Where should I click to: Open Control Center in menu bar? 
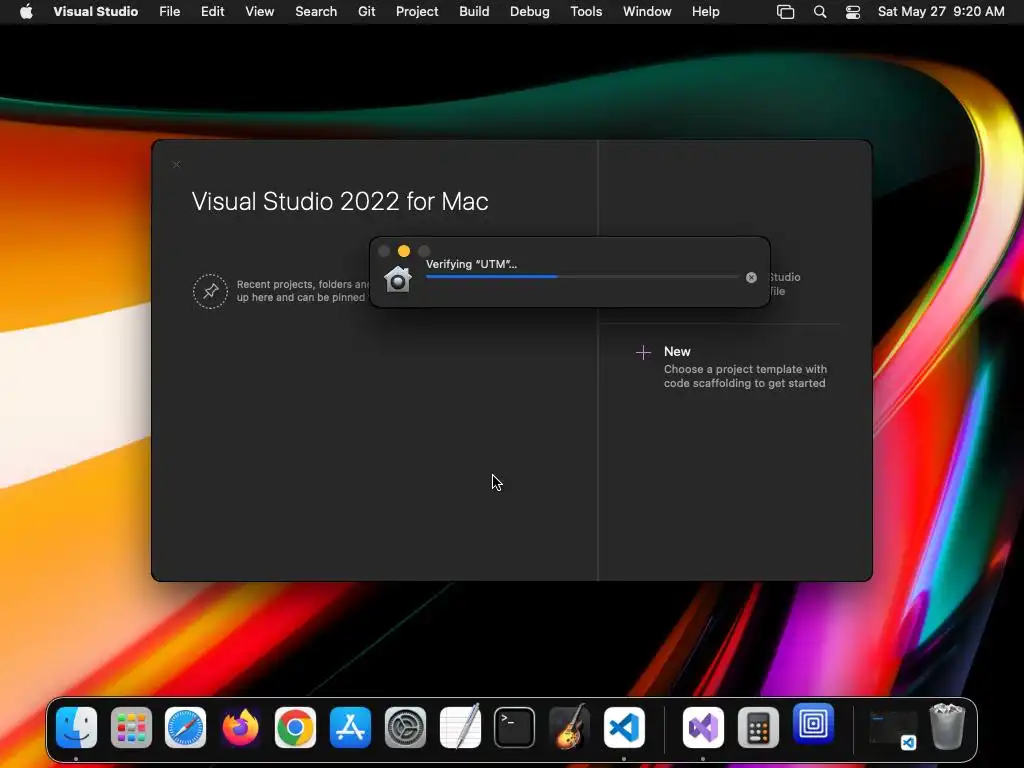[x=852, y=12]
